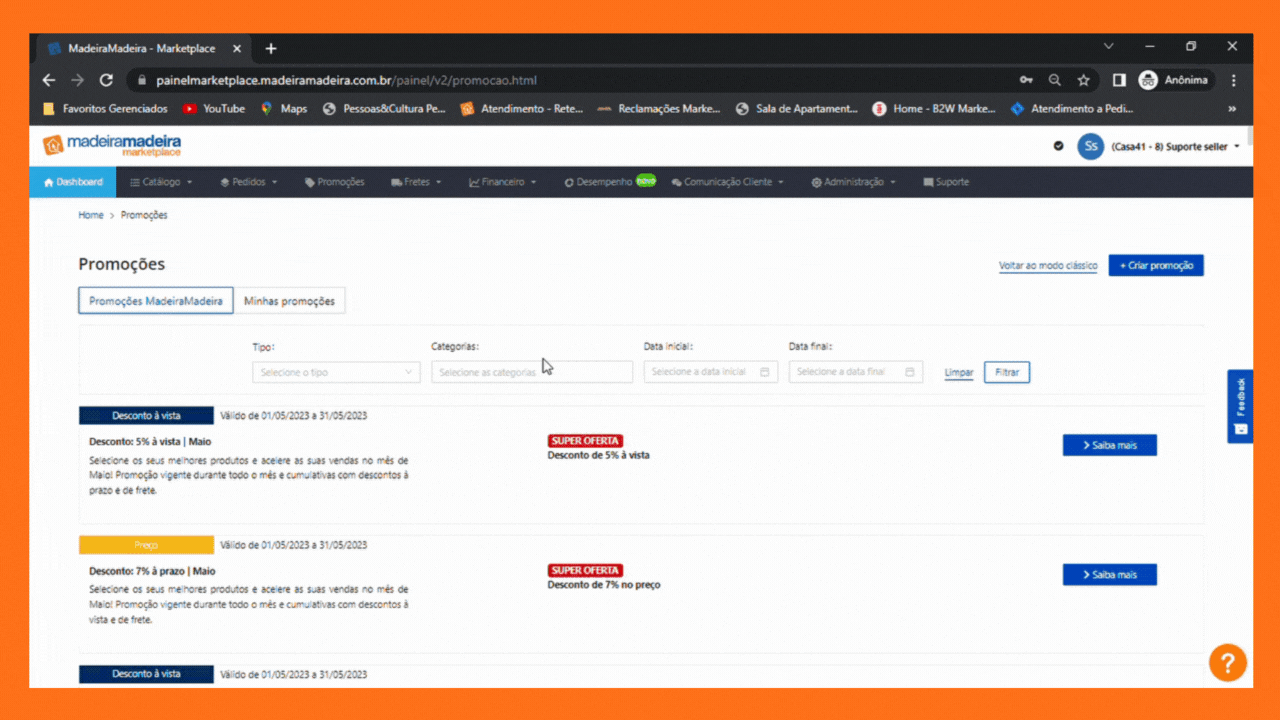Open Suporte in the nav bar
This screenshot has height=720, width=1280.
click(x=946, y=182)
